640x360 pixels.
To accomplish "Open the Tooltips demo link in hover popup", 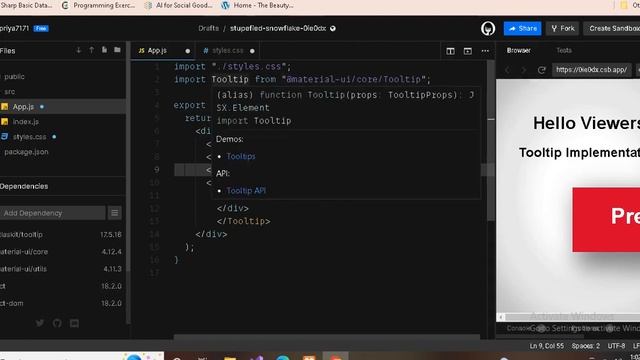I will click(x=241, y=156).
